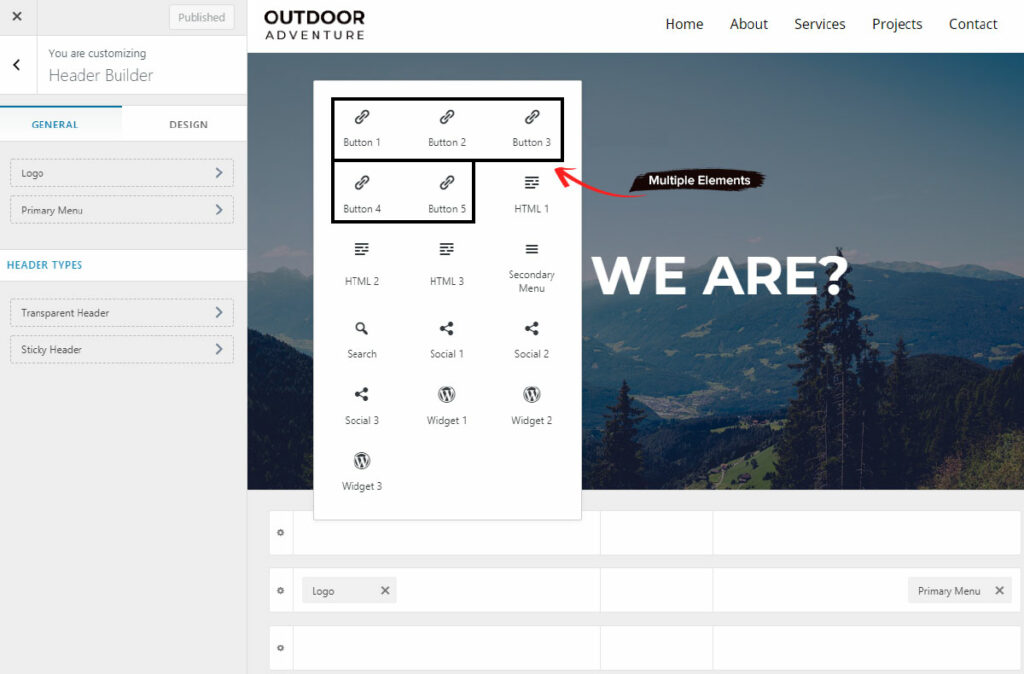Select the Social 1 share element
This screenshot has width=1024, height=674.
pyautogui.click(x=447, y=339)
